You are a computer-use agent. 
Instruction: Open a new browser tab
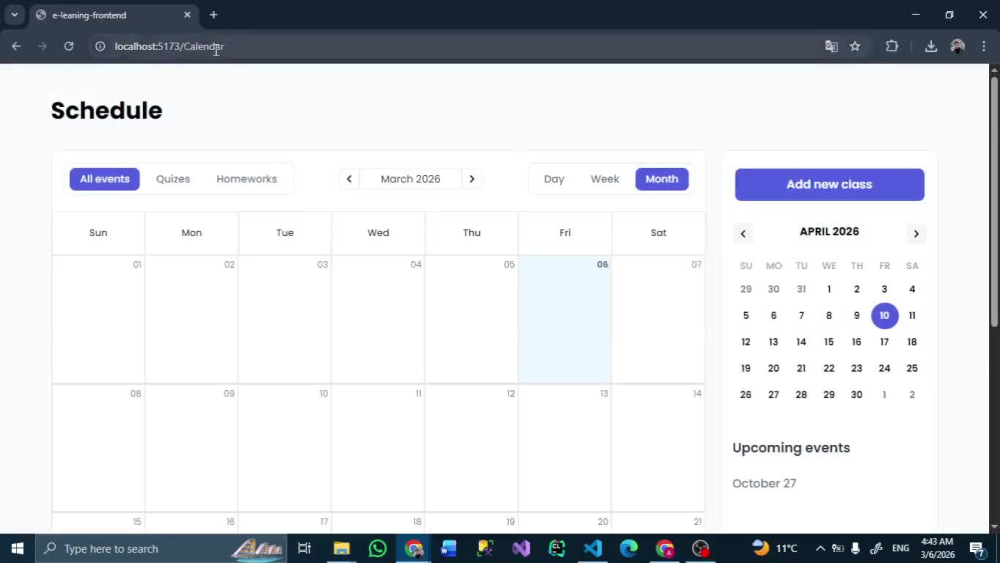(214, 15)
